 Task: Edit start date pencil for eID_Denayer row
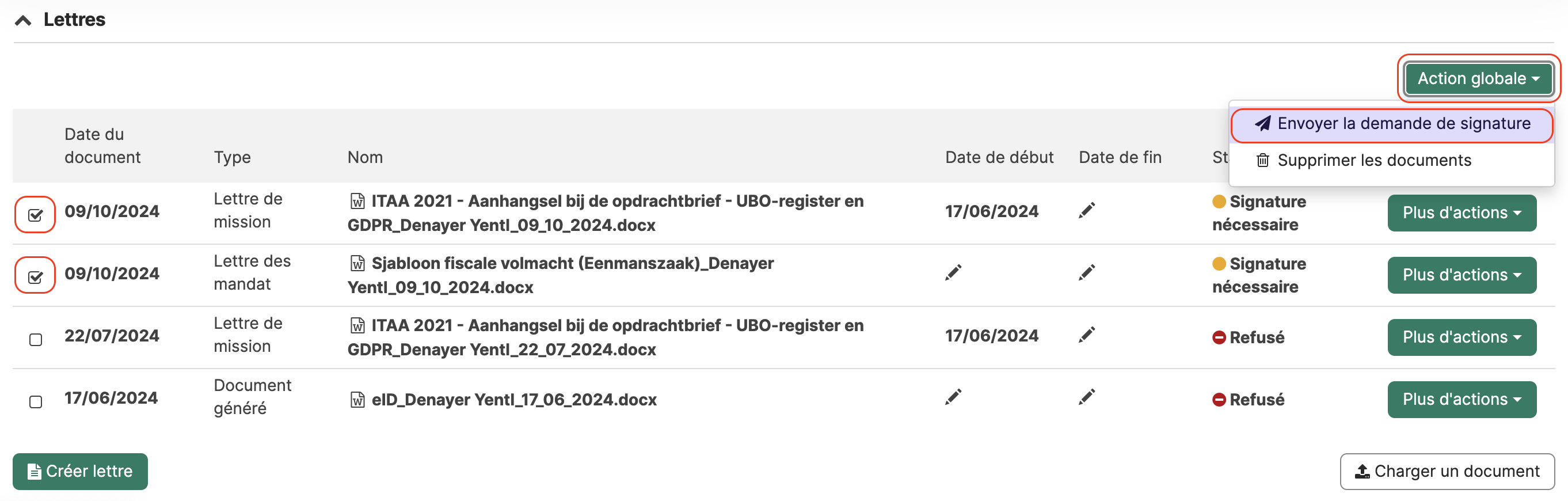[x=953, y=397]
